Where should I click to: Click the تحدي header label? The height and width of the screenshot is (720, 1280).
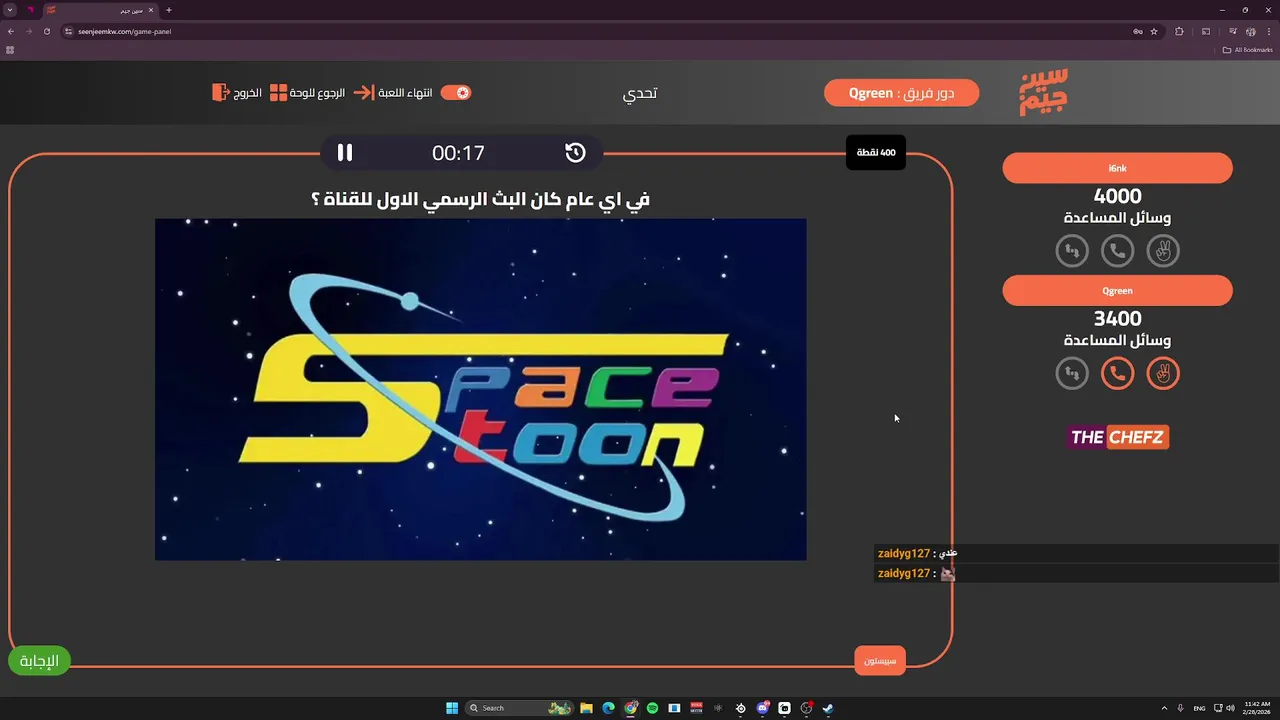coord(640,93)
